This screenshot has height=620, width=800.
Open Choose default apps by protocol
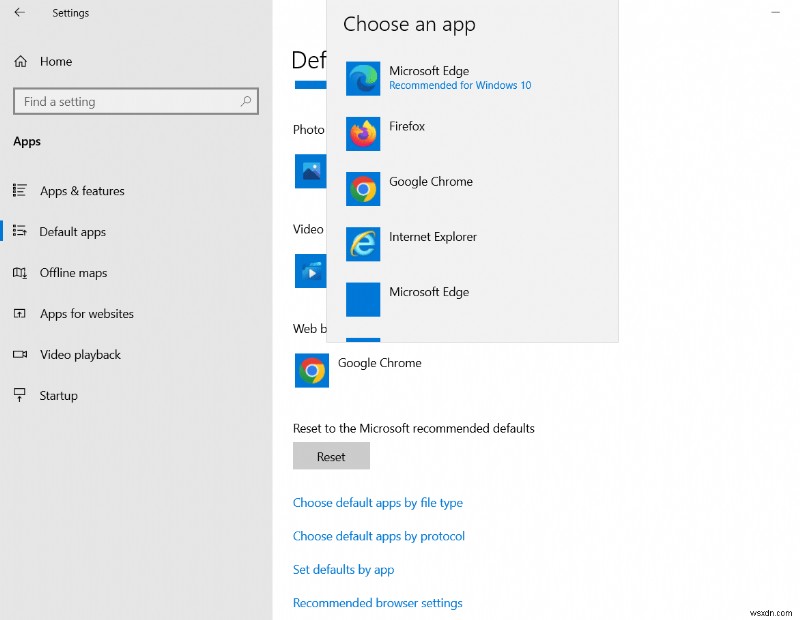click(378, 536)
